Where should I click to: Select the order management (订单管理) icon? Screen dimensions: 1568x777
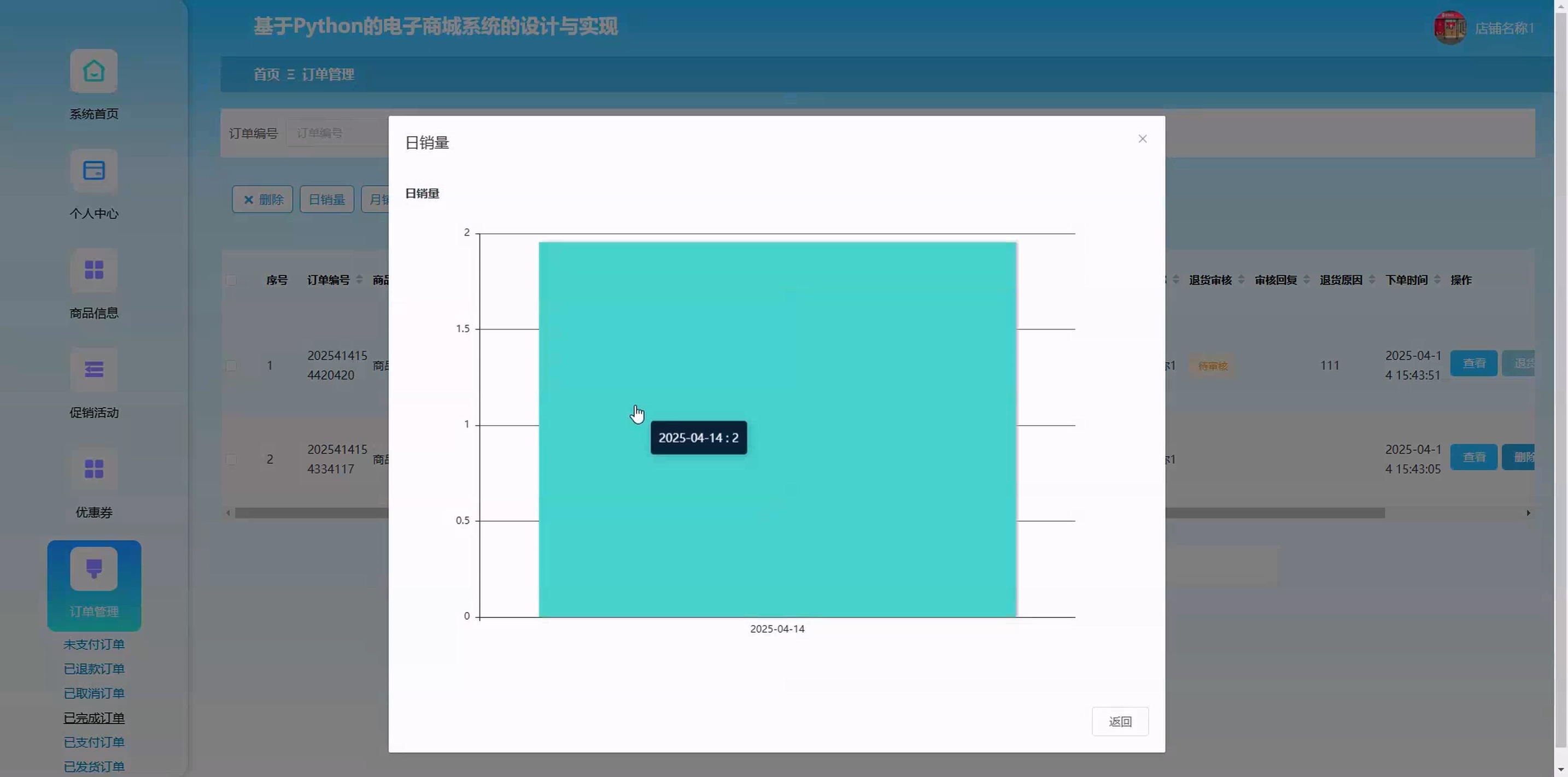pyautogui.click(x=93, y=569)
